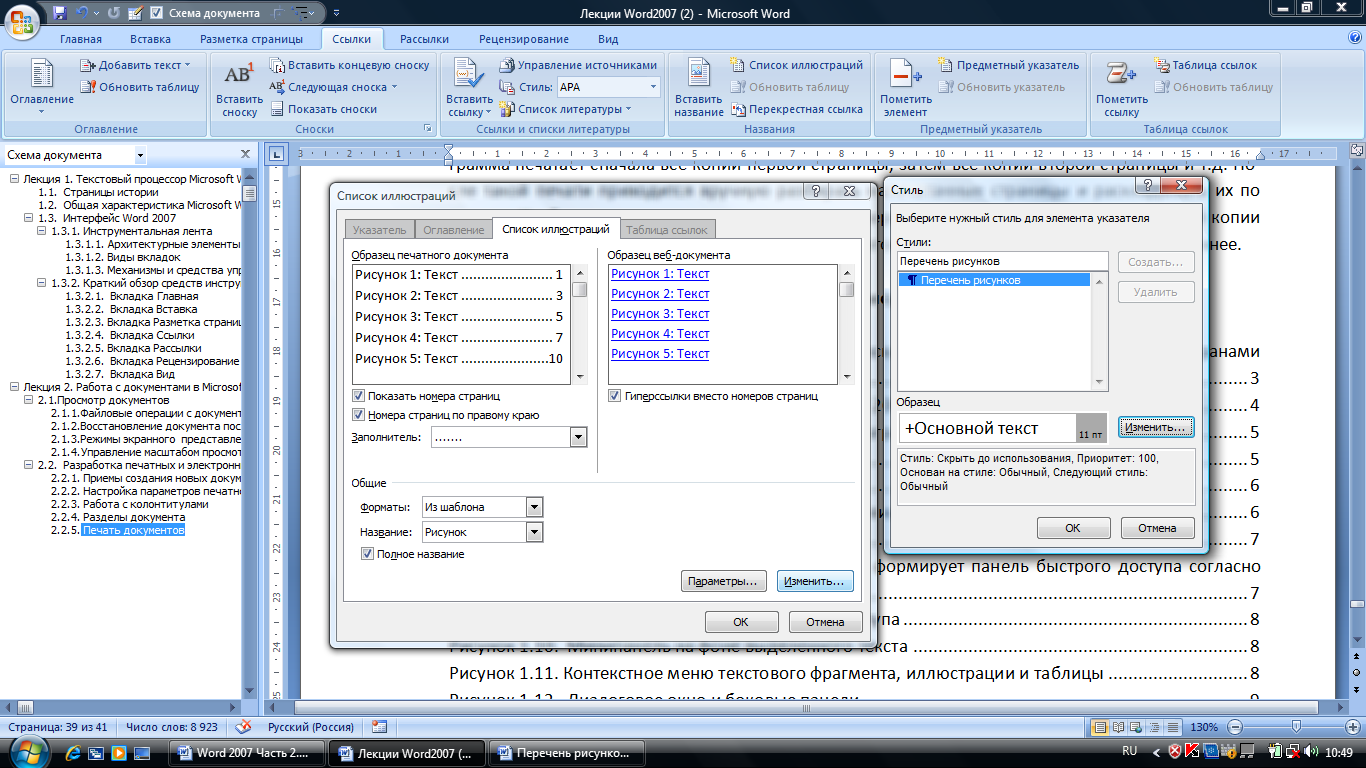
Task: Click Отмена in Список иллюстраций dialog
Action: [x=825, y=622]
